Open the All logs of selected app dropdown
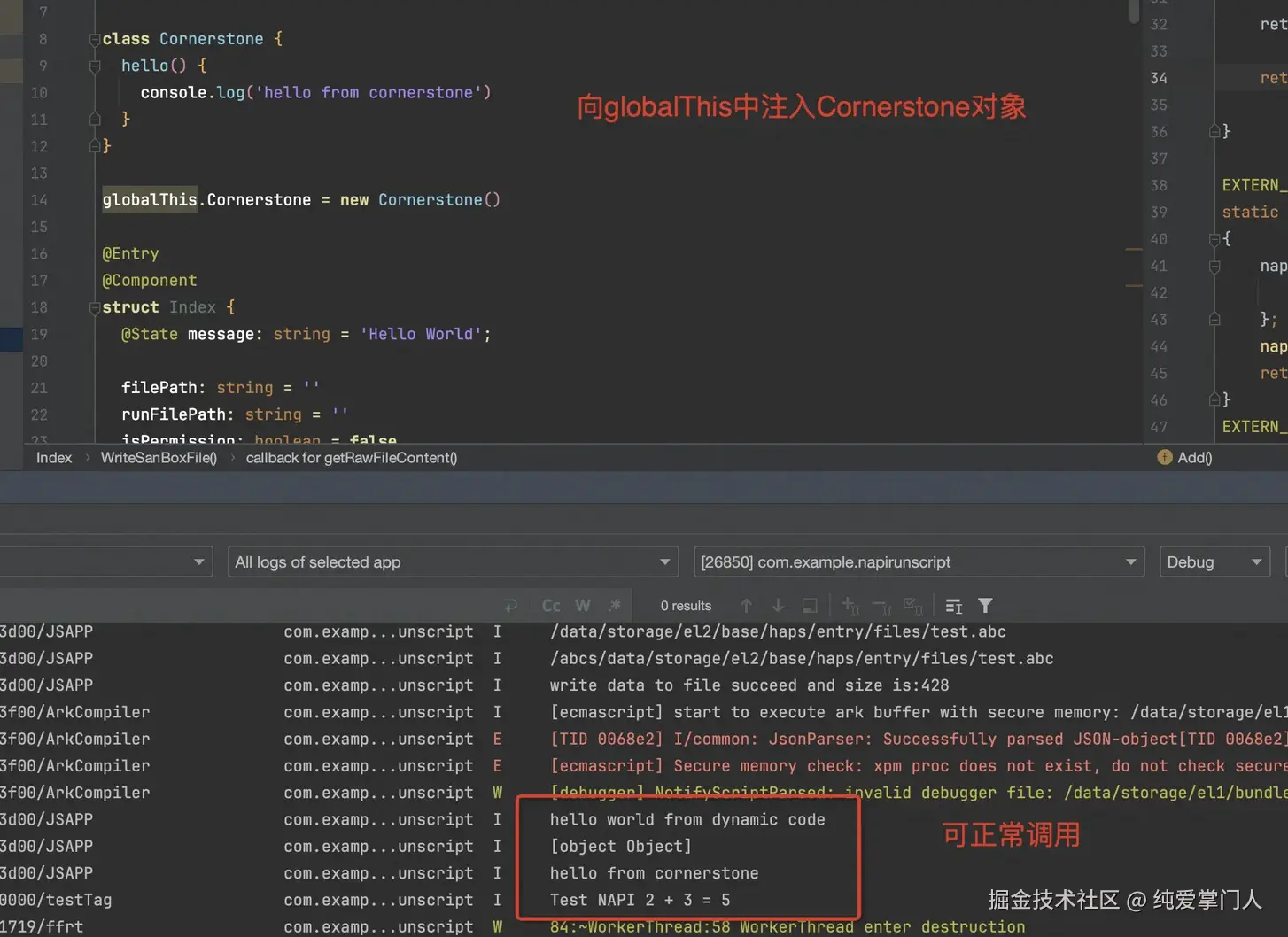 pyautogui.click(x=454, y=562)
